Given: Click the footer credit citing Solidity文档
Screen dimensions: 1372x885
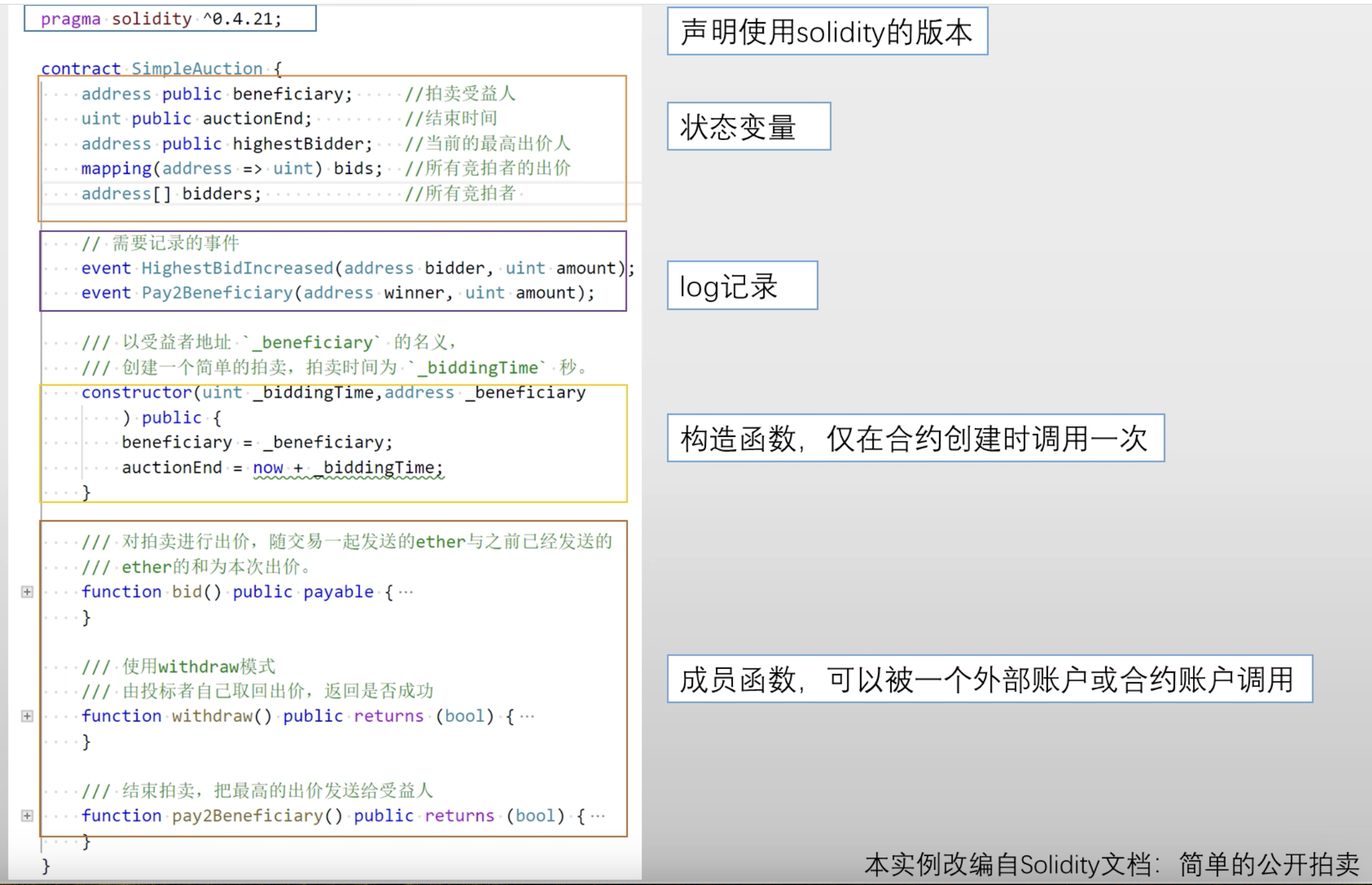Looking at the screenshot, I should point(1111,864).
